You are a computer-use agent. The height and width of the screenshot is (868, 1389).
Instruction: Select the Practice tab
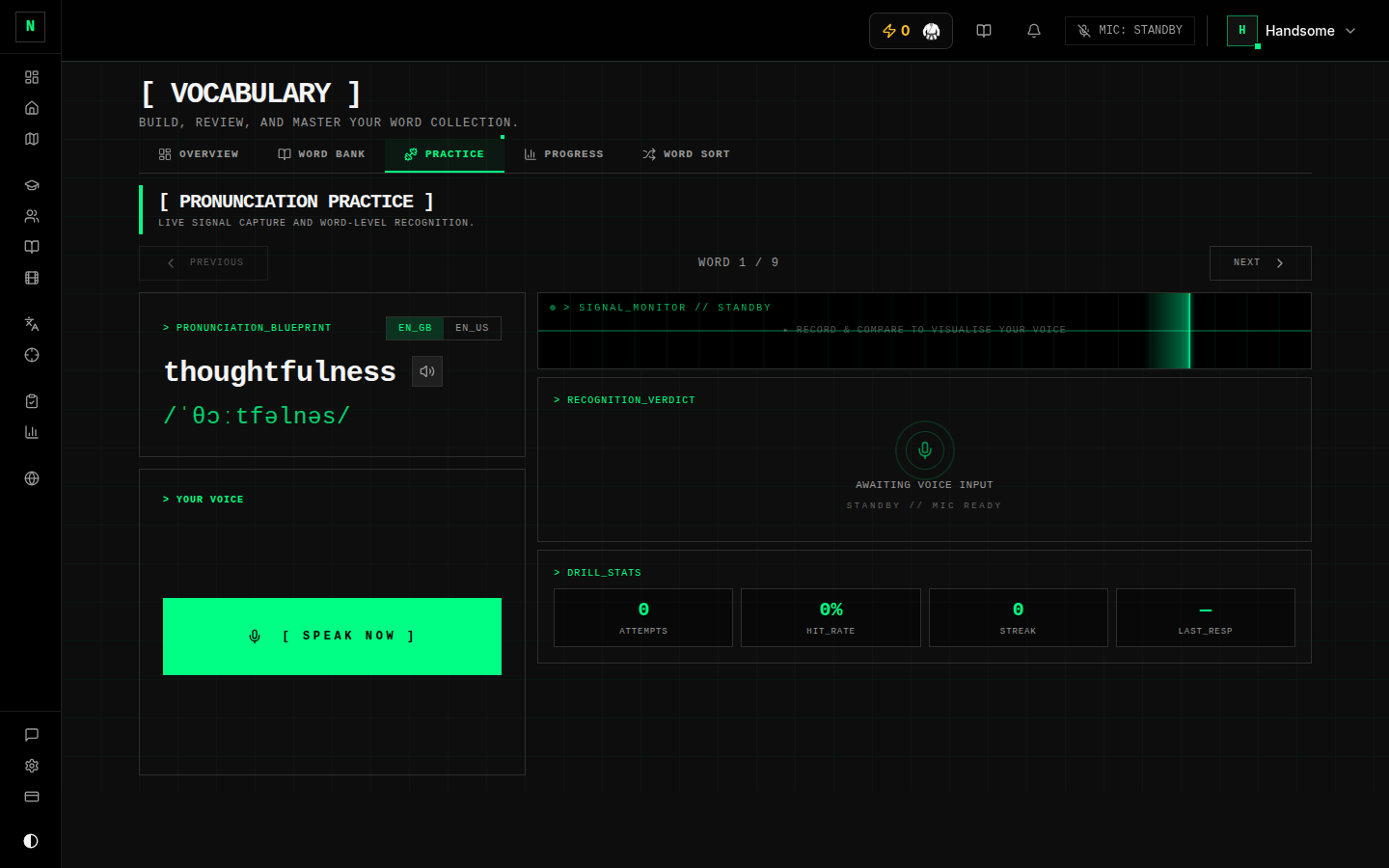[445, 154]
